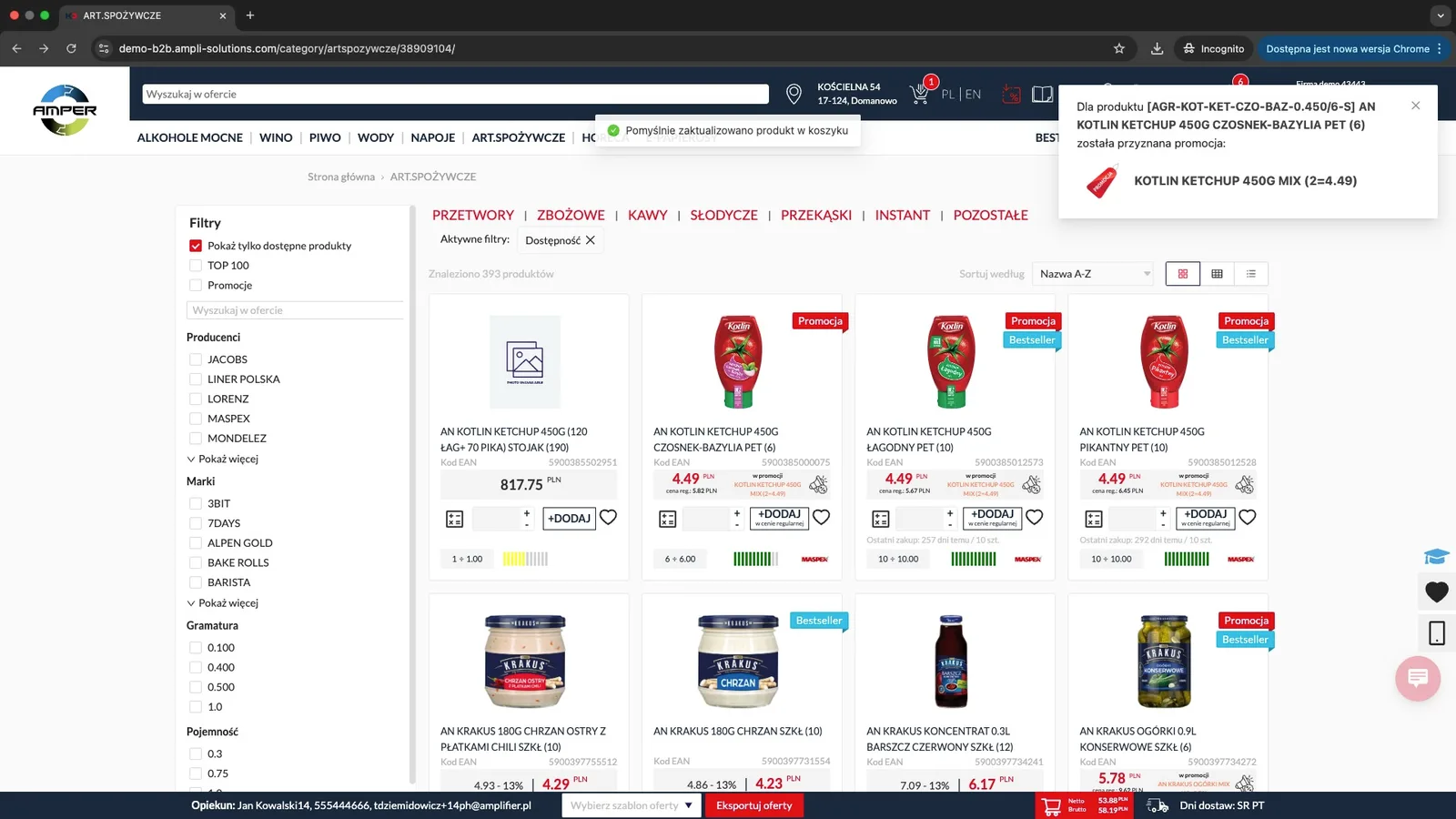The image size is (1456, 819).
Task: Uncheck 'Pokaż tylko dostępne produkty' filter
Action: (x=196, y=246)
